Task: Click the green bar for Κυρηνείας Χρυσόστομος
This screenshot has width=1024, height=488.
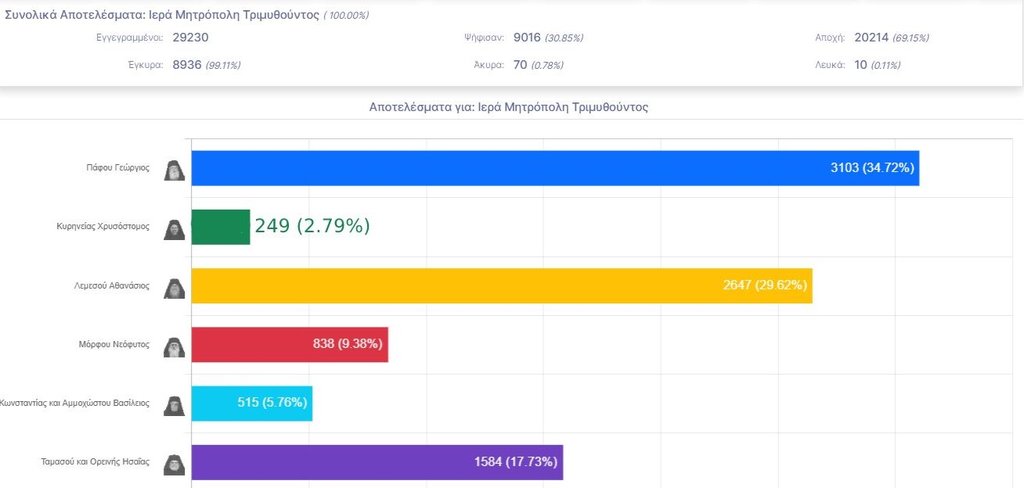Action: pos(221,227)
